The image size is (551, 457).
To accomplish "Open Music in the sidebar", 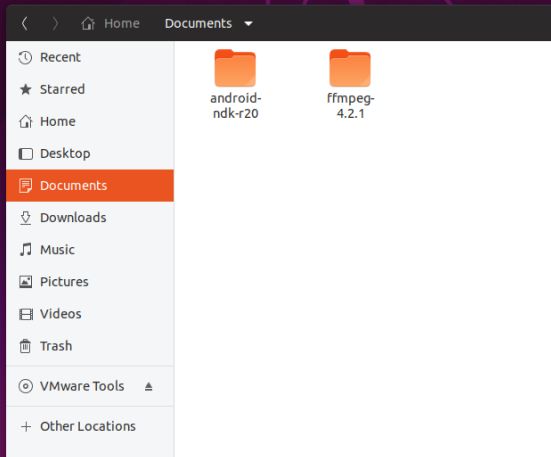I will (x=90, y=250).
